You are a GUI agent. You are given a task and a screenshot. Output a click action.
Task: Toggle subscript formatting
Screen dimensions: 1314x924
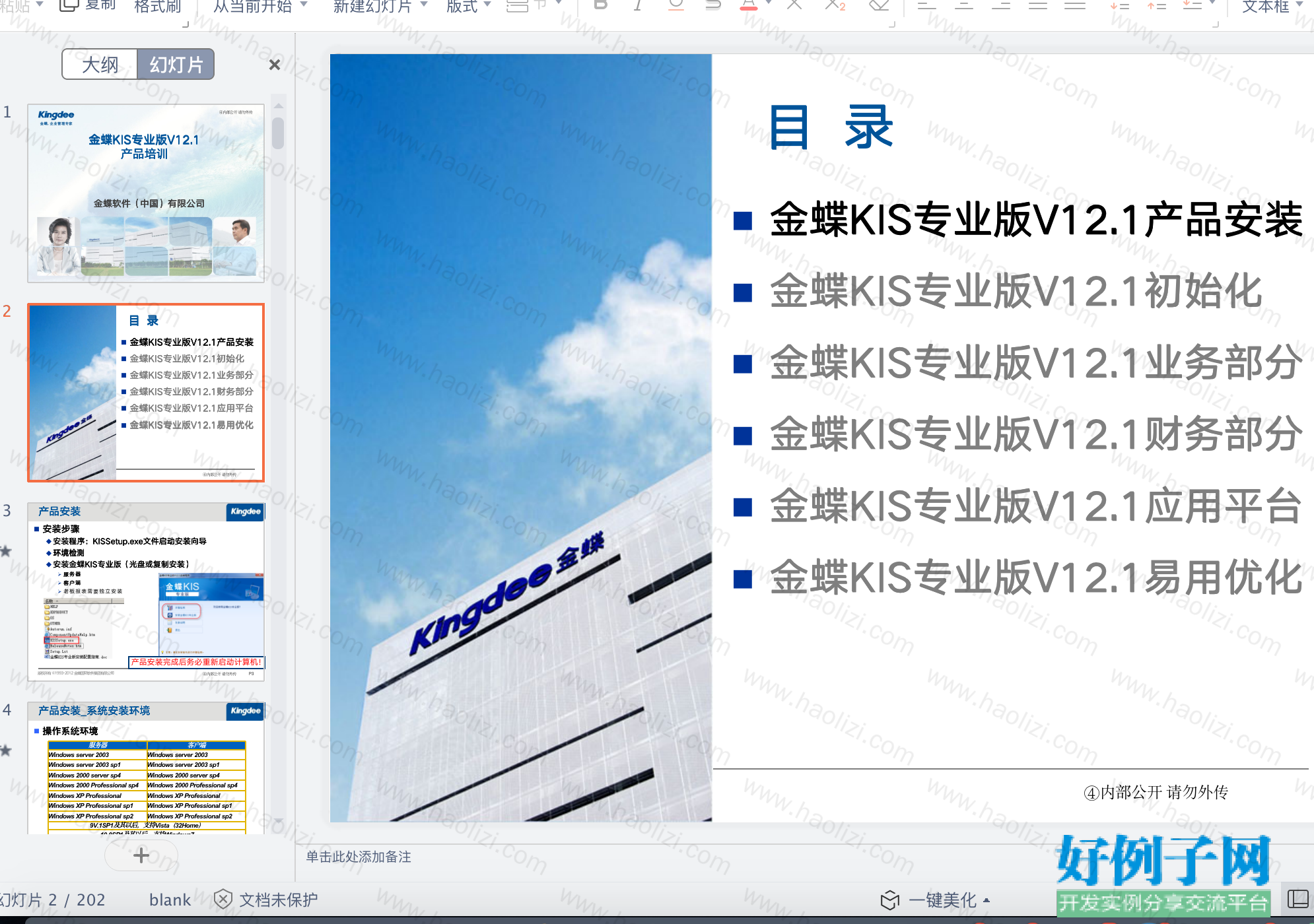coord(835,5)
